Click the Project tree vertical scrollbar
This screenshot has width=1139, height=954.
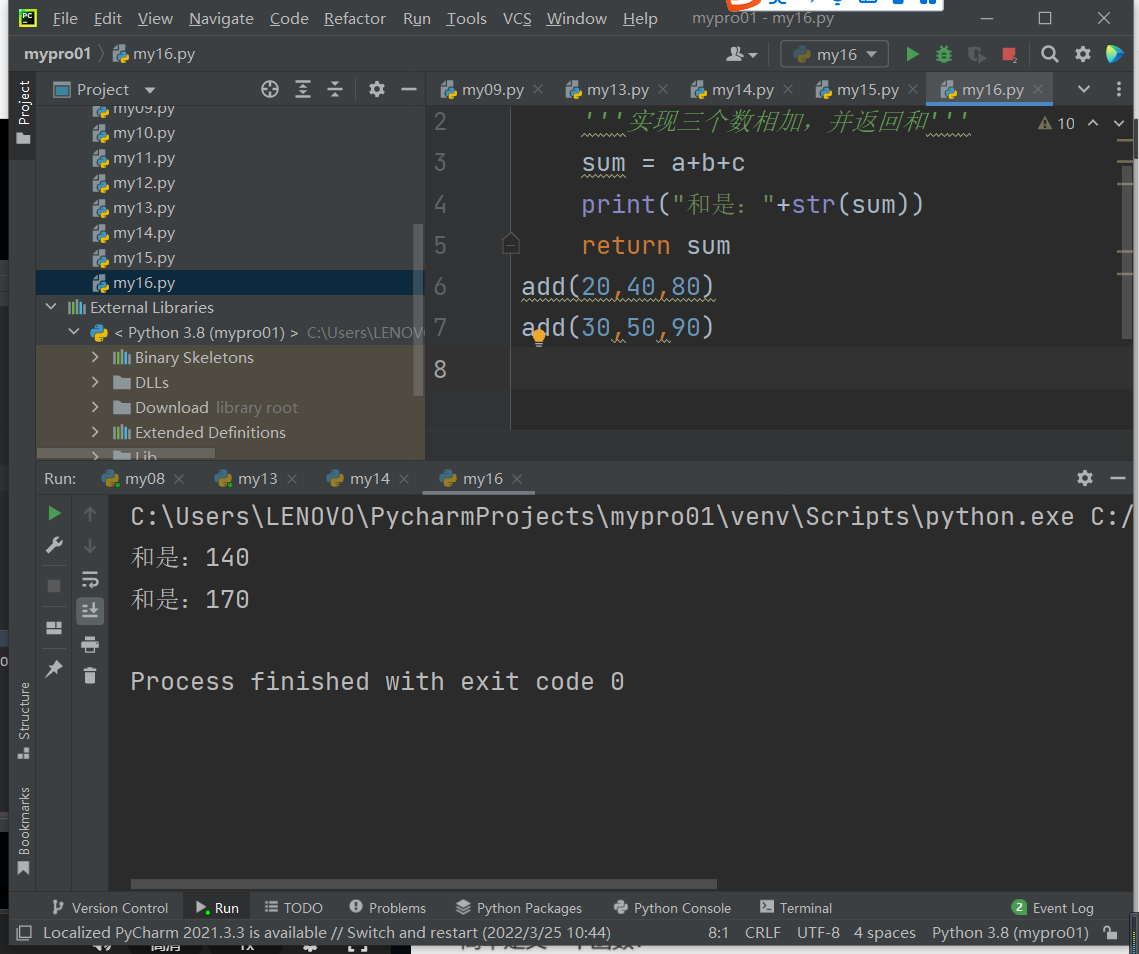click(x=418, y=309)
